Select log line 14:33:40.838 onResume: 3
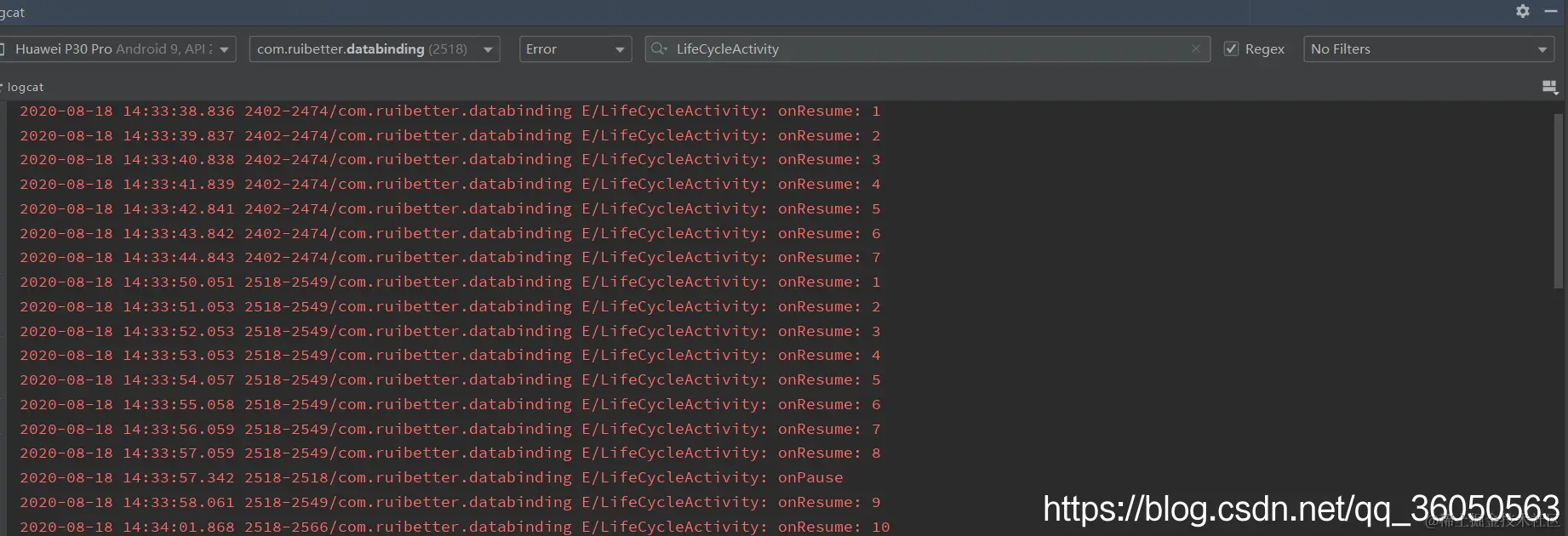 pyautogui.click(x=450, y=159)
